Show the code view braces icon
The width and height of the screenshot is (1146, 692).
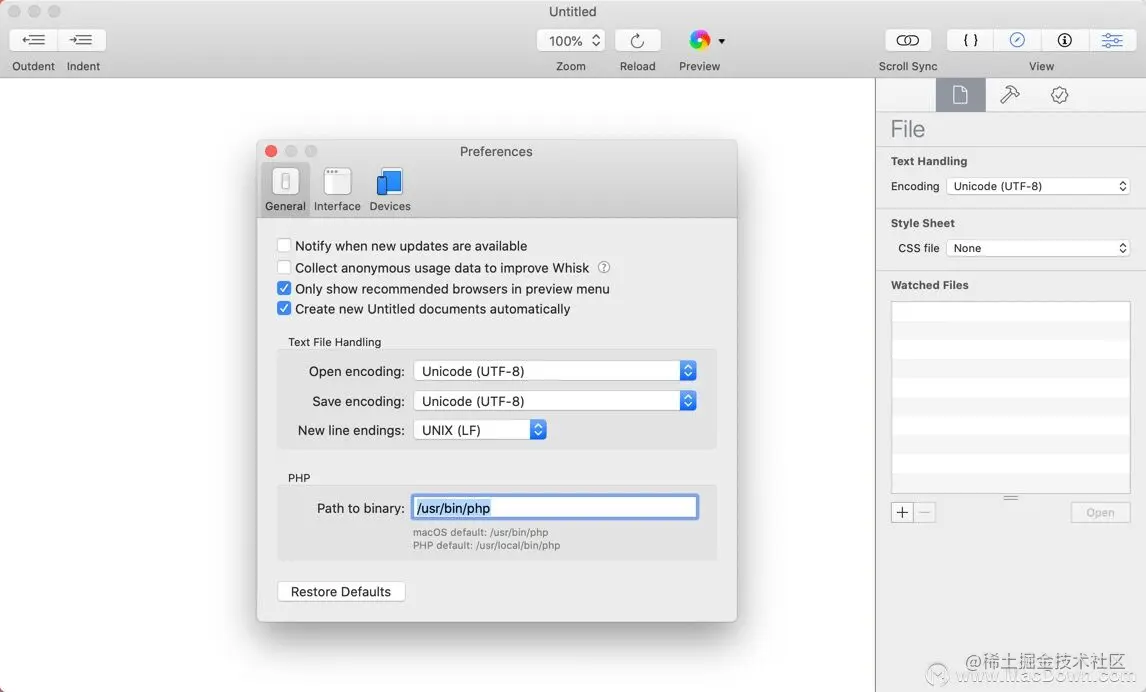pyautogui.click(x=970, y=40)
